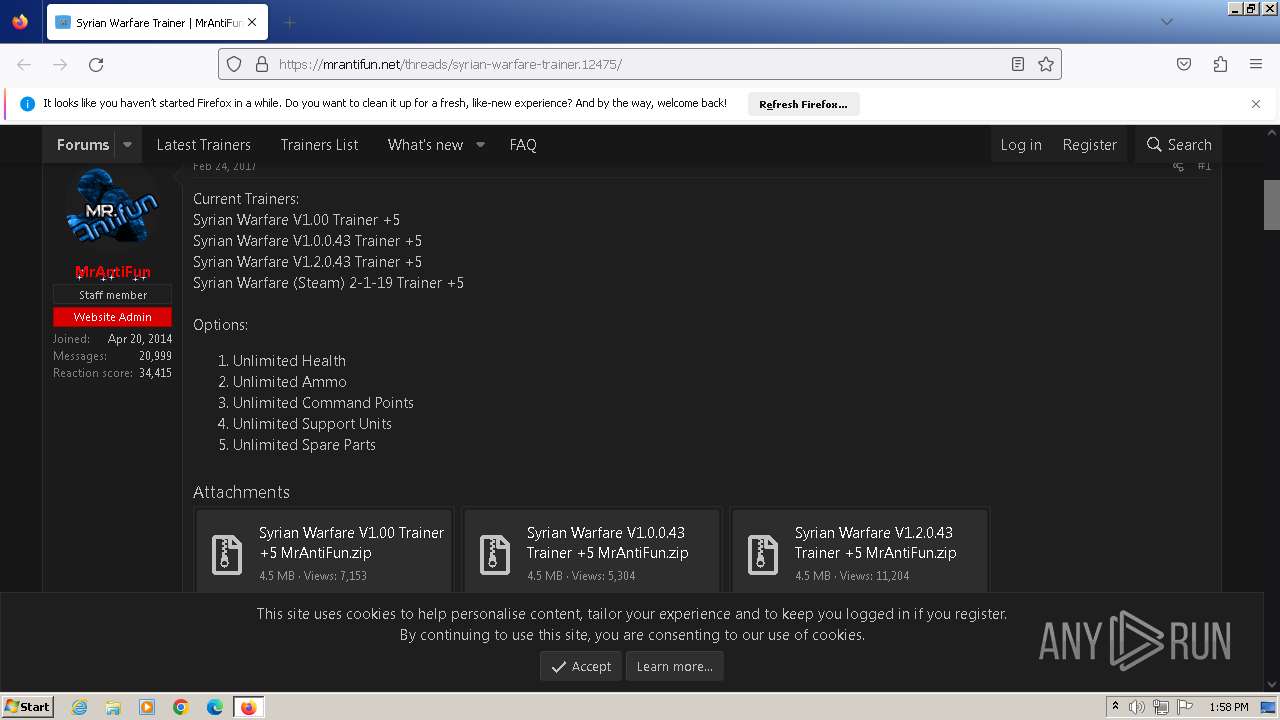Open File Explorer folder icon in taskbar
This screenshot has width=1280, height=720.
click(113, 707)
